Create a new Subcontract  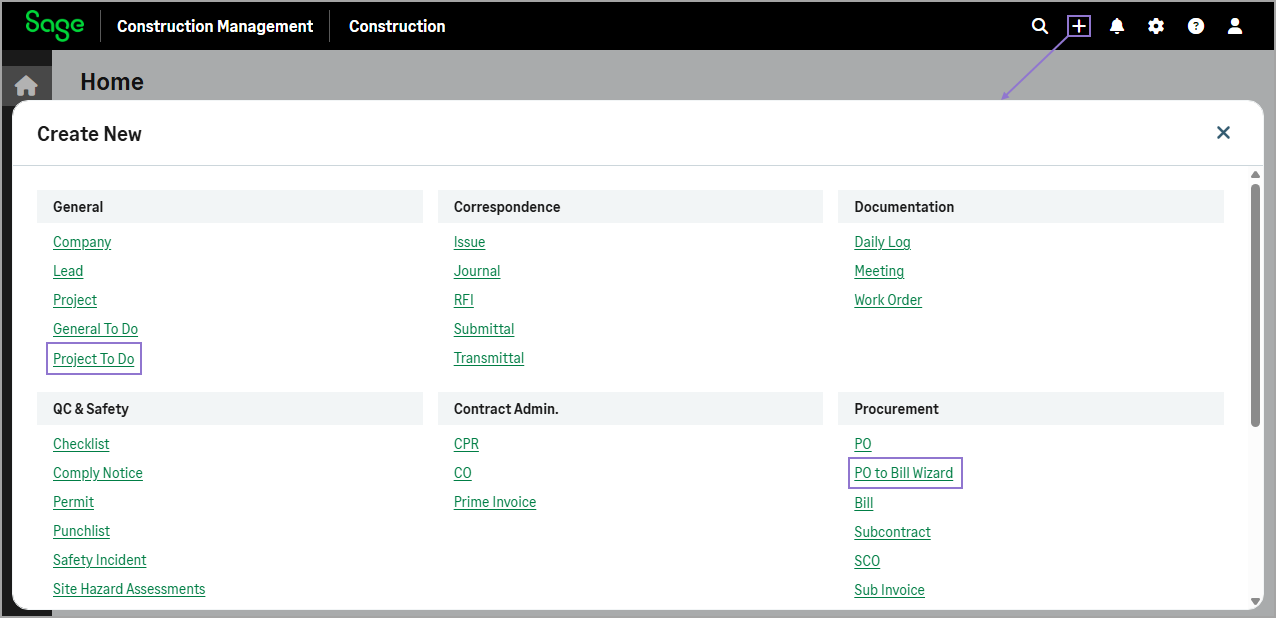point(892,532)
